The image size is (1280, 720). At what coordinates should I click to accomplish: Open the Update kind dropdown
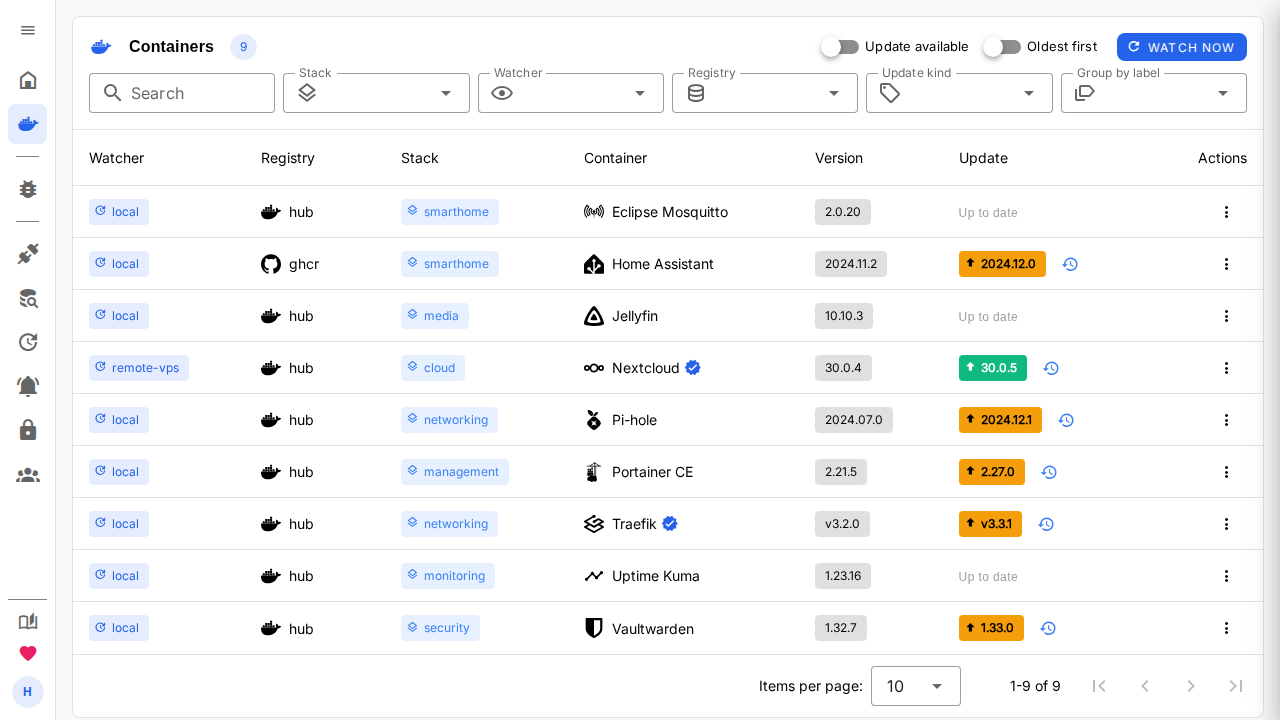coord(959,93)
